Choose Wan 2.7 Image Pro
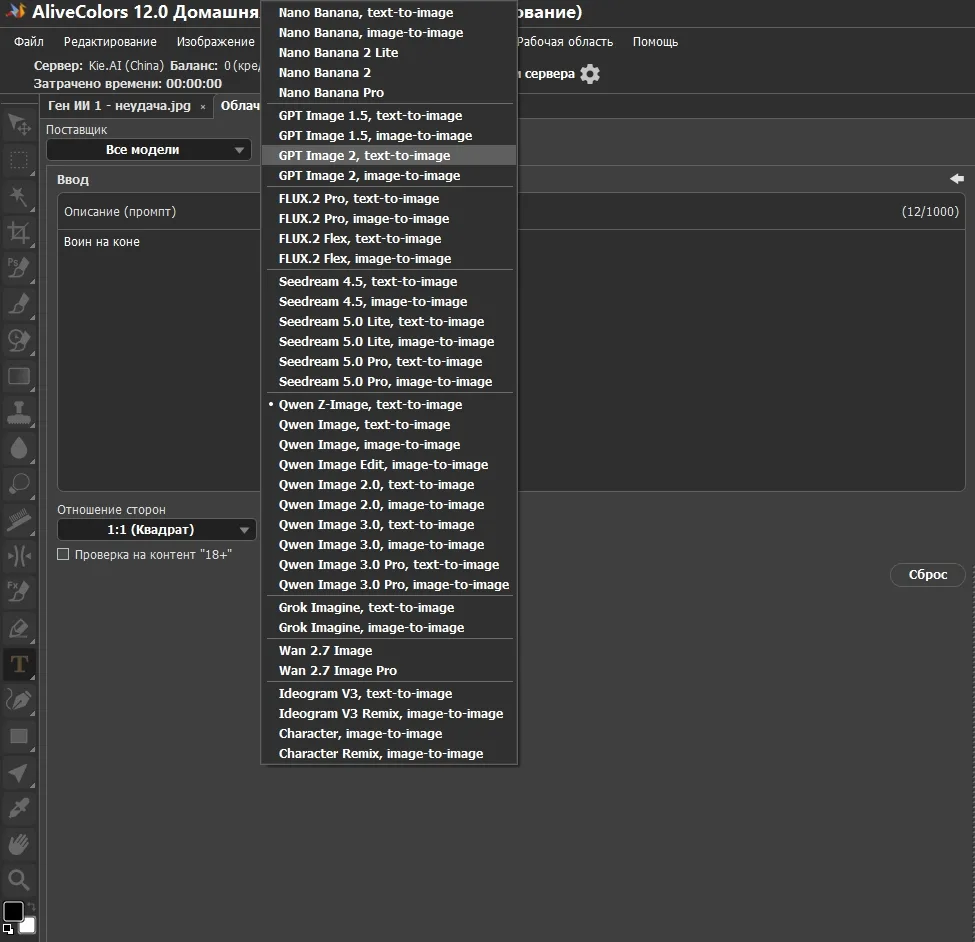Screen dimensions: 975x942 (389, 670)
